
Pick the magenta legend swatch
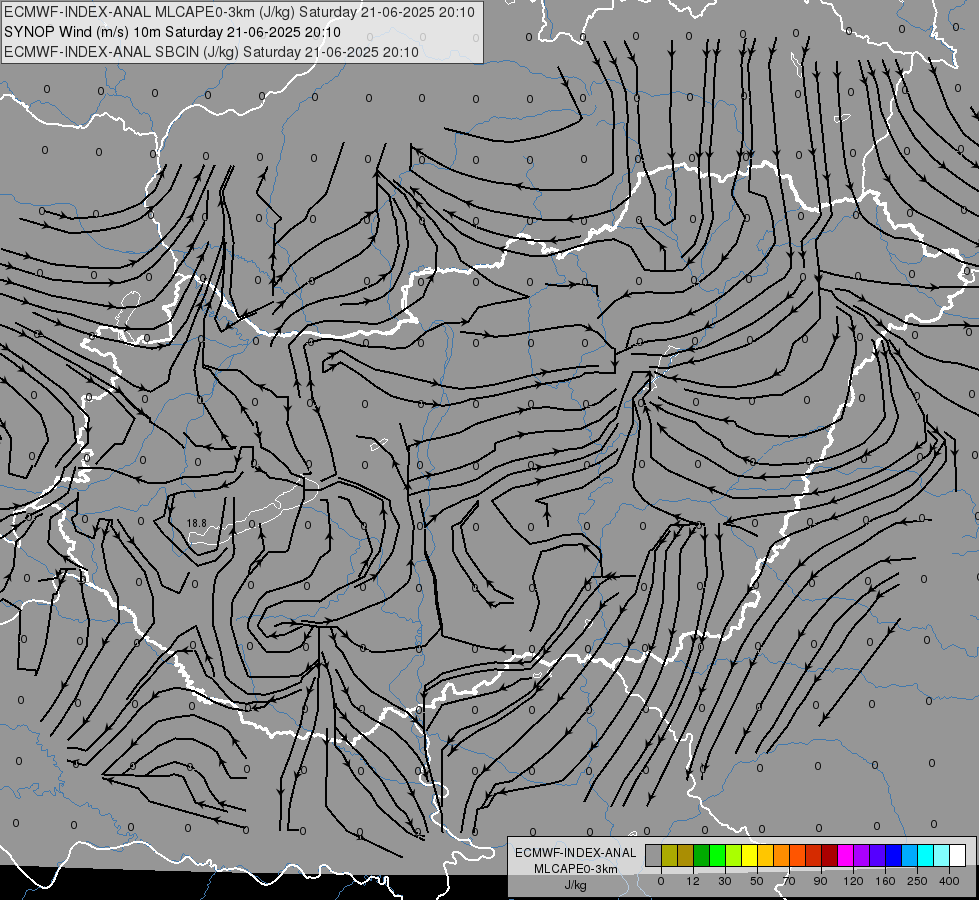pyautogui.click(x=845, y=855)
